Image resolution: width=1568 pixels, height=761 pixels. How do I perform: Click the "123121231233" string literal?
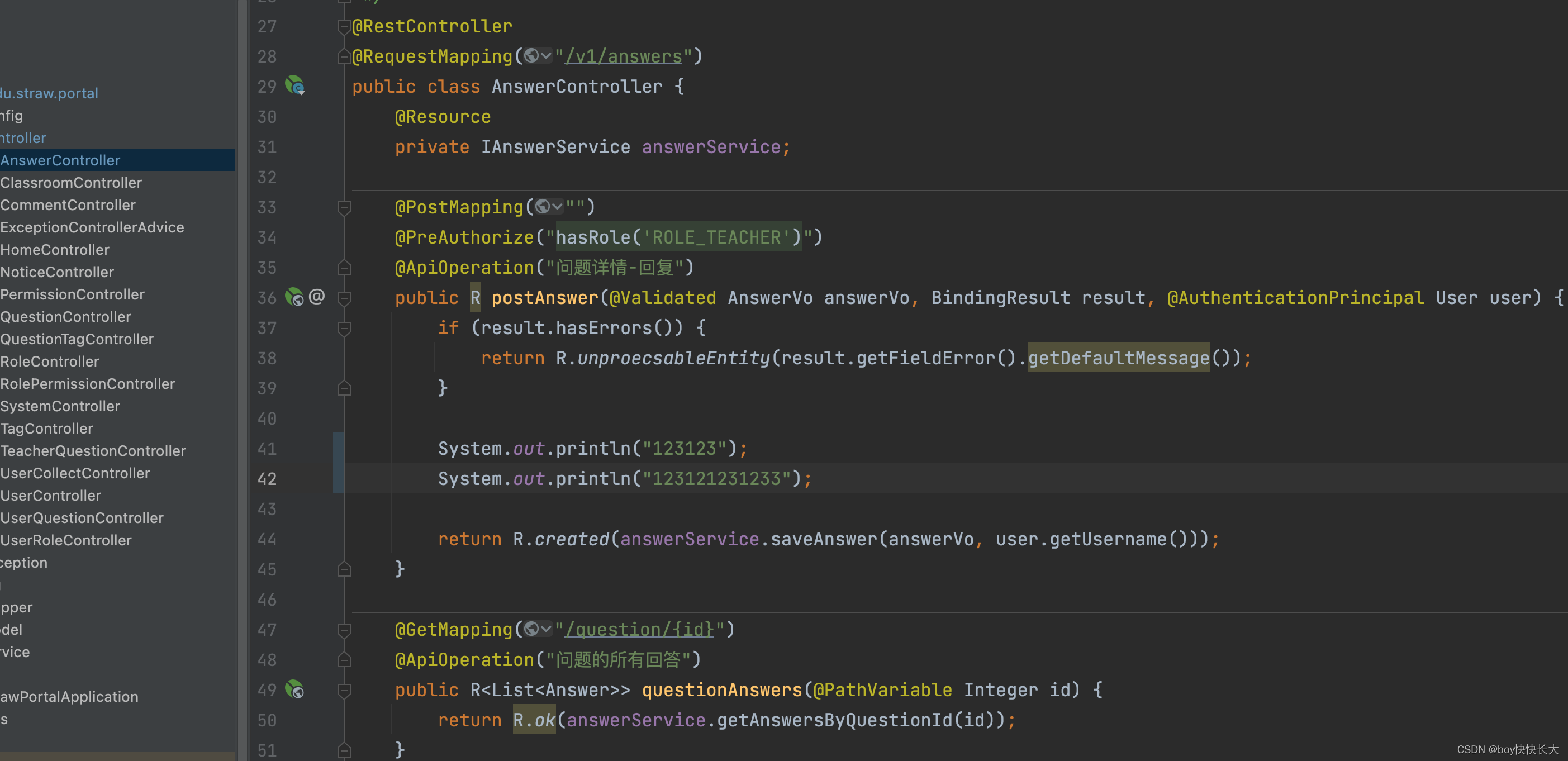tap(716, 478)
